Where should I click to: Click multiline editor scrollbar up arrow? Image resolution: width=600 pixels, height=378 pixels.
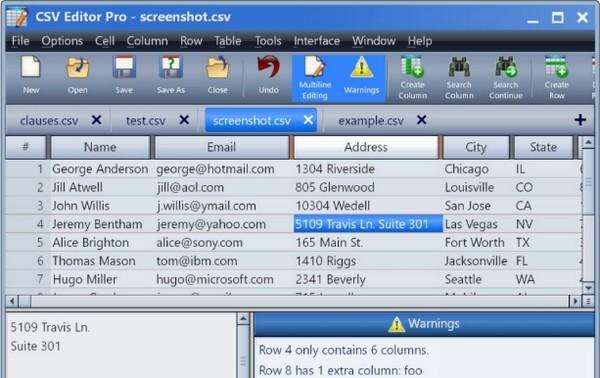(243, 319)
